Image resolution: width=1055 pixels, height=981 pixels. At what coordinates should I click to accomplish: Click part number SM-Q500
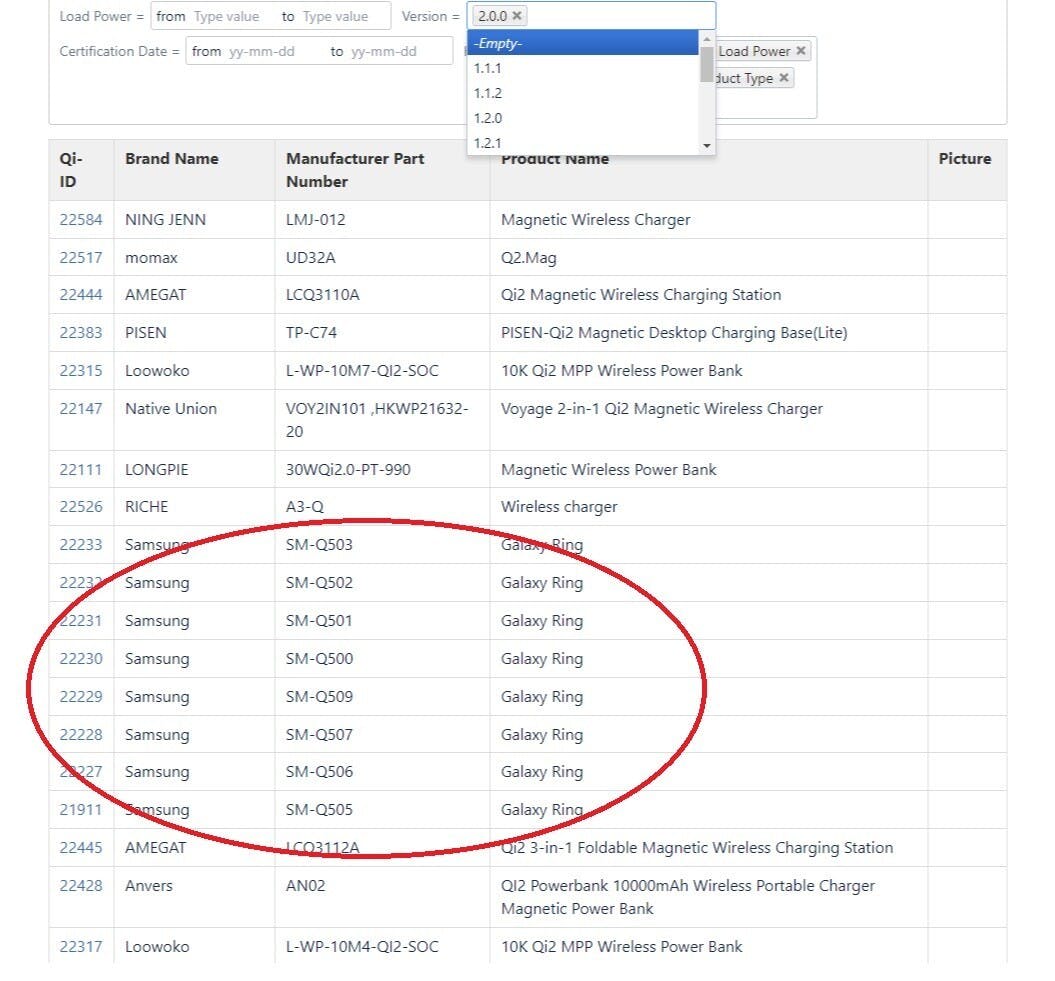click(x=320, y=659)
